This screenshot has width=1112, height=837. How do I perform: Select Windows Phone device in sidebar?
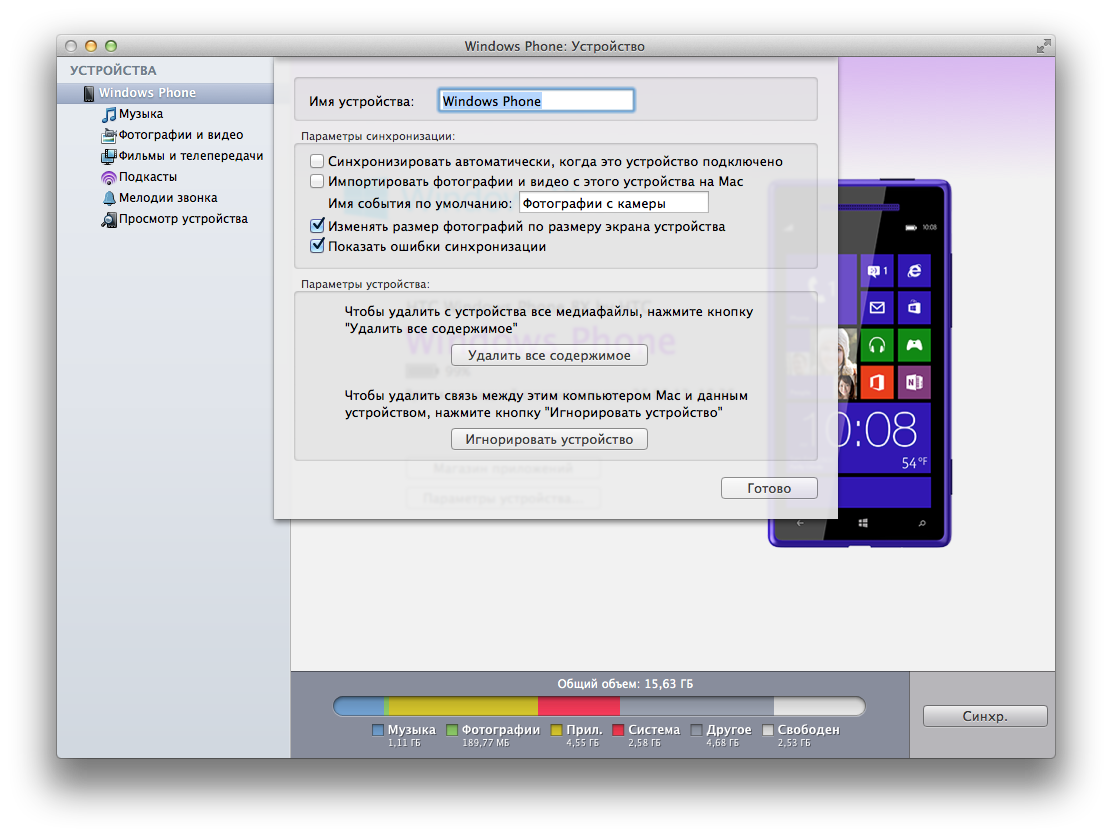(165, 93)
